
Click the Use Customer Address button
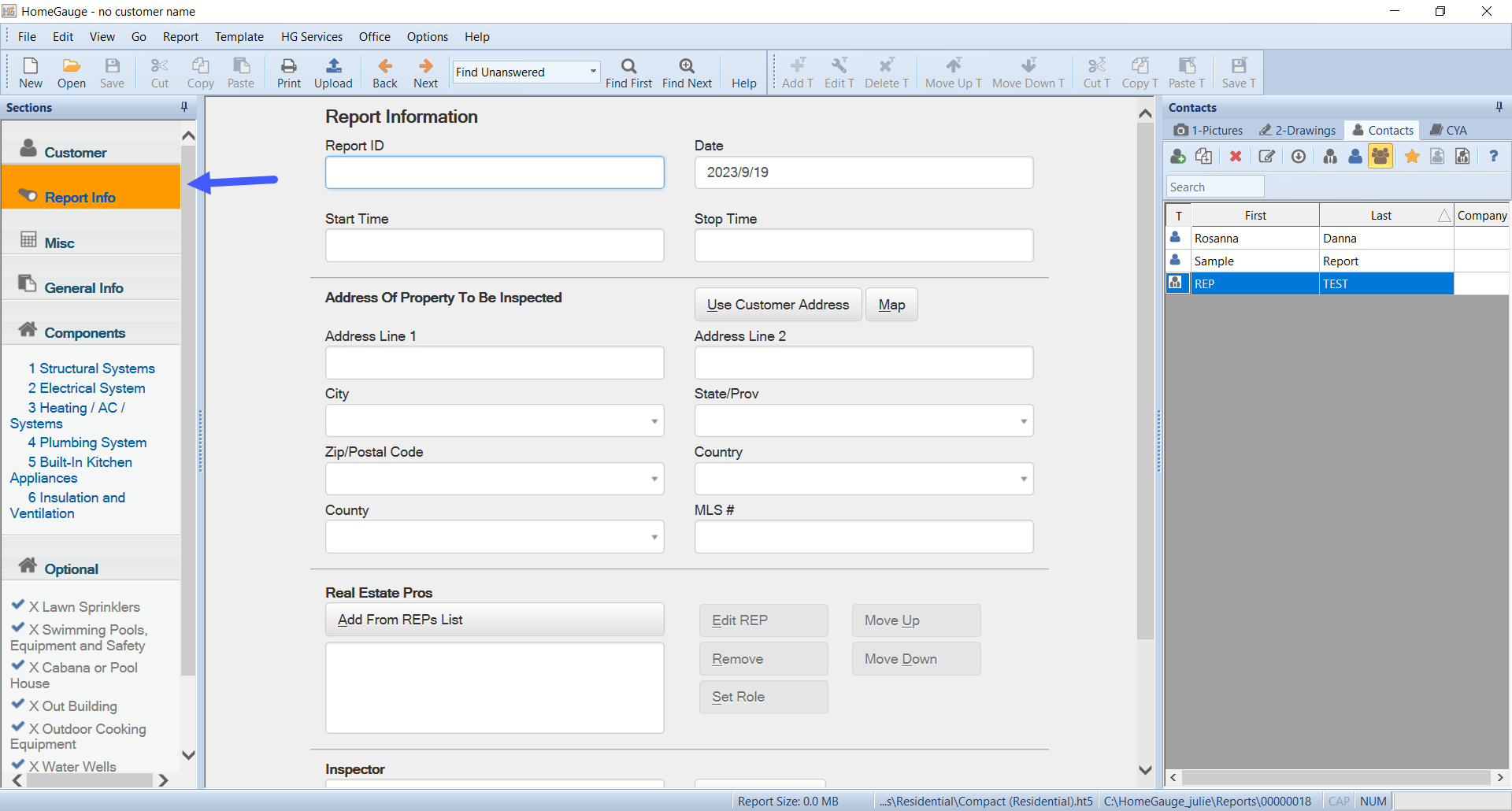pyautogui.click(x=777, y=305)
